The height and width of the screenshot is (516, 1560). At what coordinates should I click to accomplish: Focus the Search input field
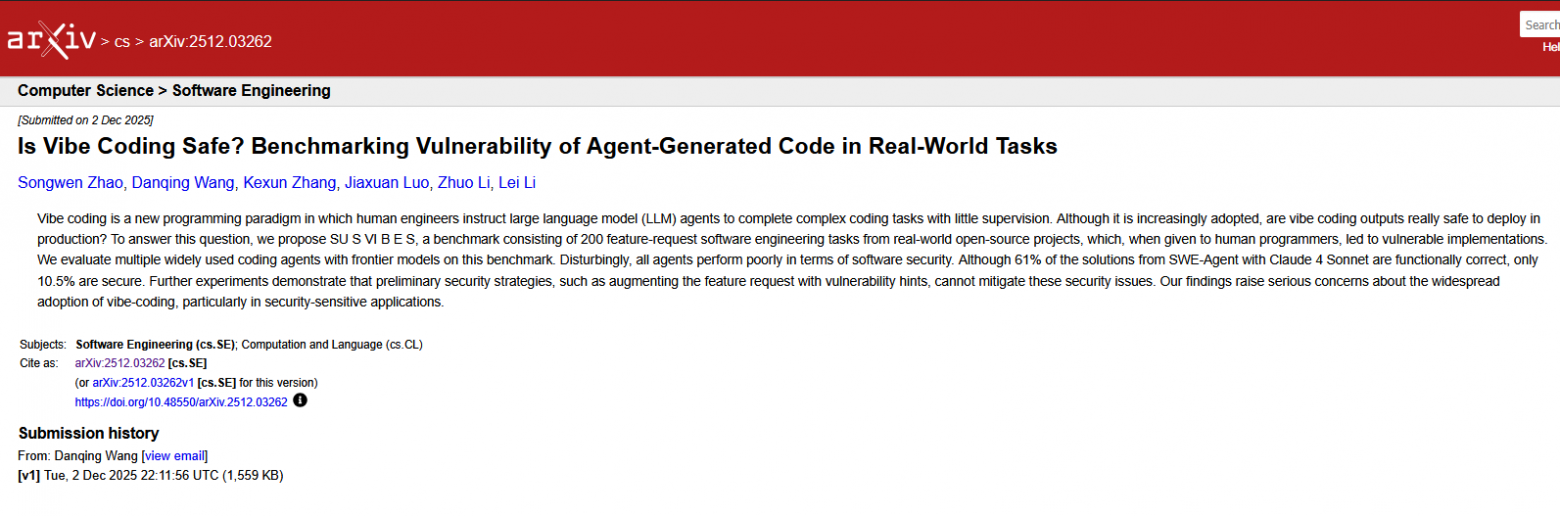point(1541,25)
